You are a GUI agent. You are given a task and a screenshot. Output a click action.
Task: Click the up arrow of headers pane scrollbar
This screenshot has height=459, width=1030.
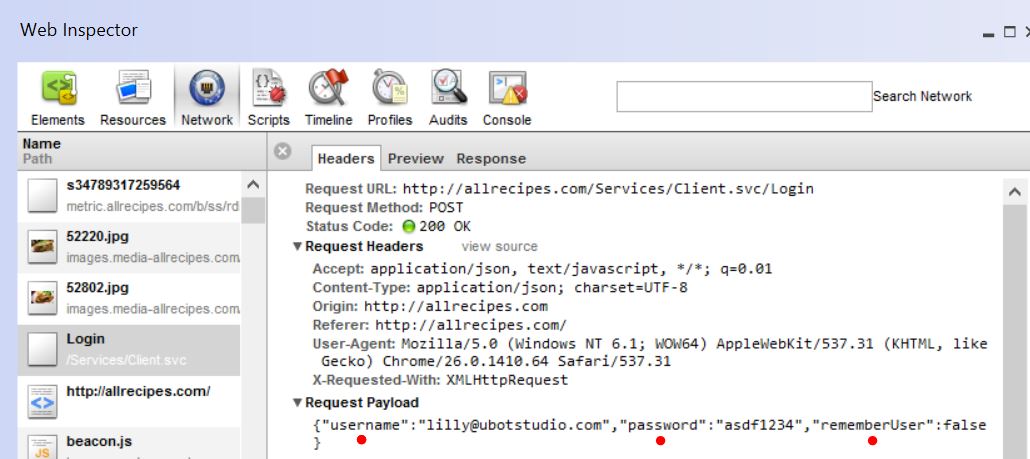[x=1015, y=192]
